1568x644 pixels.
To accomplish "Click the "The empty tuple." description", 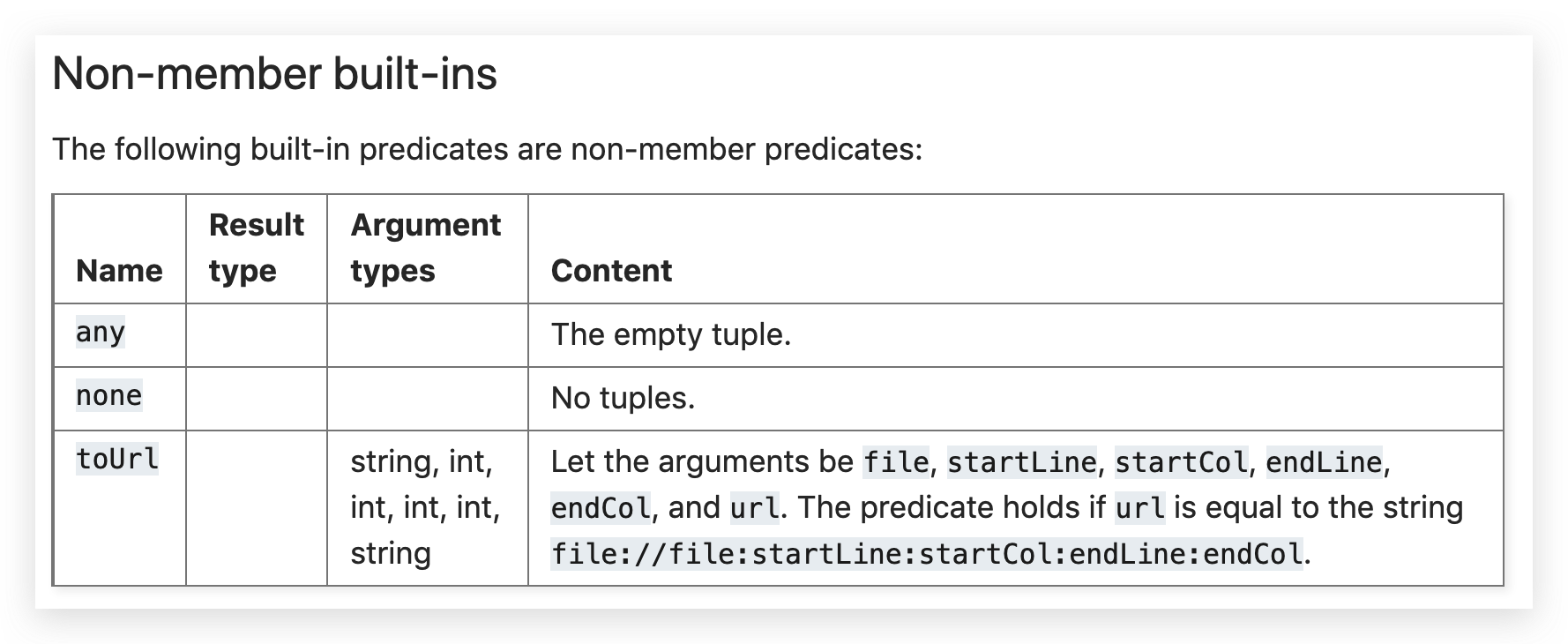I will (670, 334).
